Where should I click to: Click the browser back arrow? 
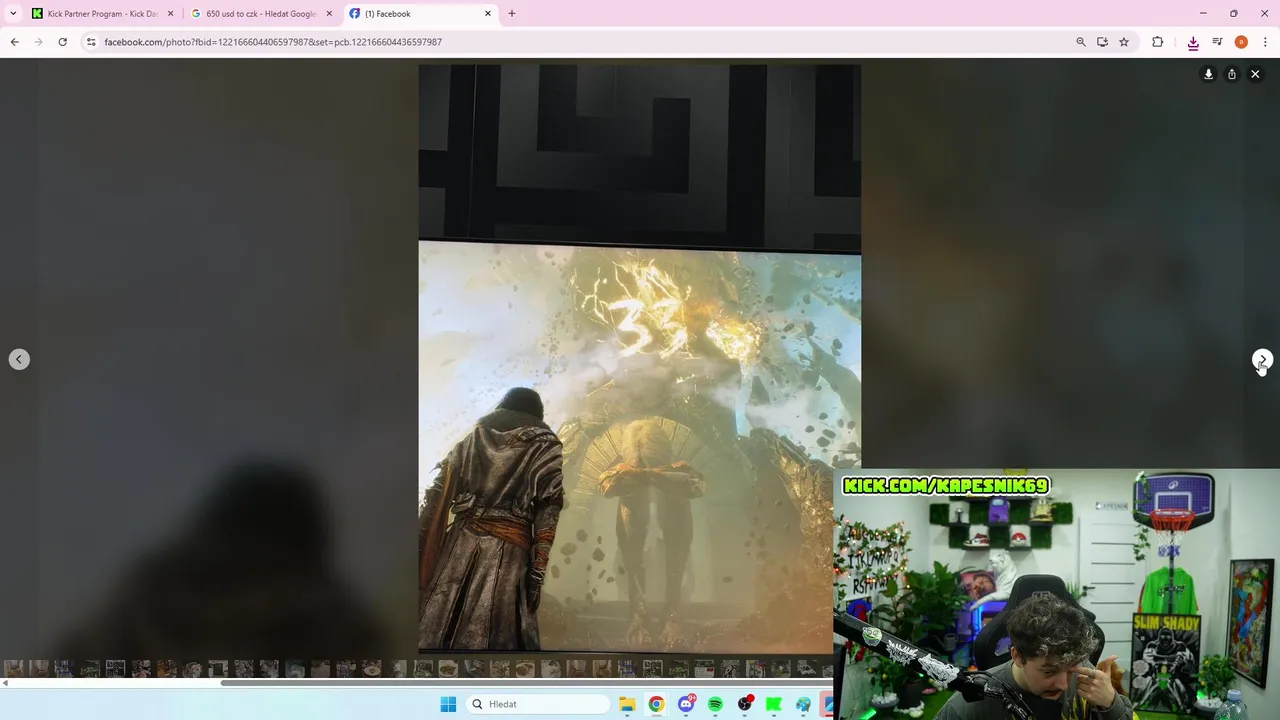tap(15, 42)
